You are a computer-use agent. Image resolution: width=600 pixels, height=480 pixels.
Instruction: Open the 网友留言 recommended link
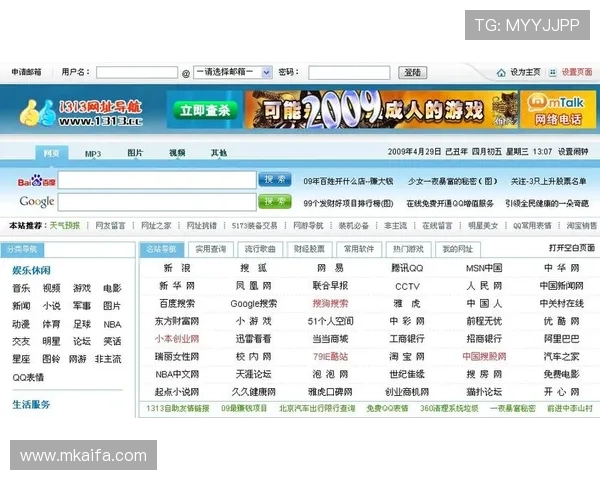110,225
